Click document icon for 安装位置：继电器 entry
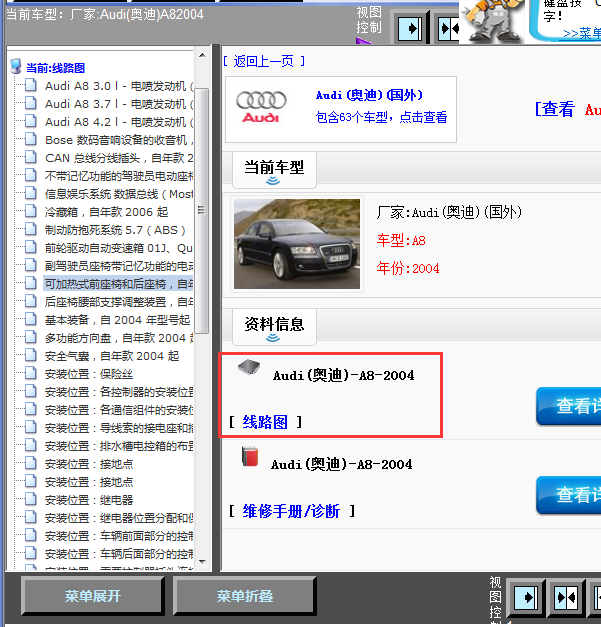601x627 pixels. 31,499
